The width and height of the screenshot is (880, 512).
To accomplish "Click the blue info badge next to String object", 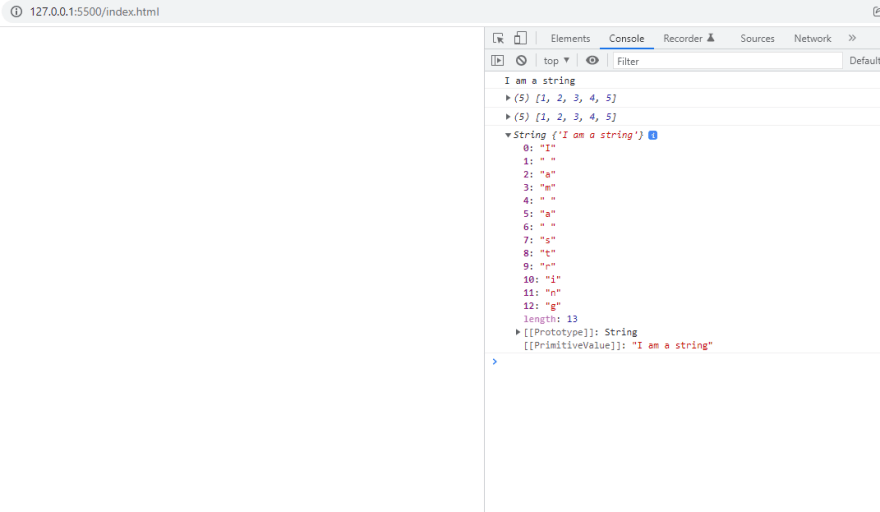I will pyautogui.click(x=653, y=135).
